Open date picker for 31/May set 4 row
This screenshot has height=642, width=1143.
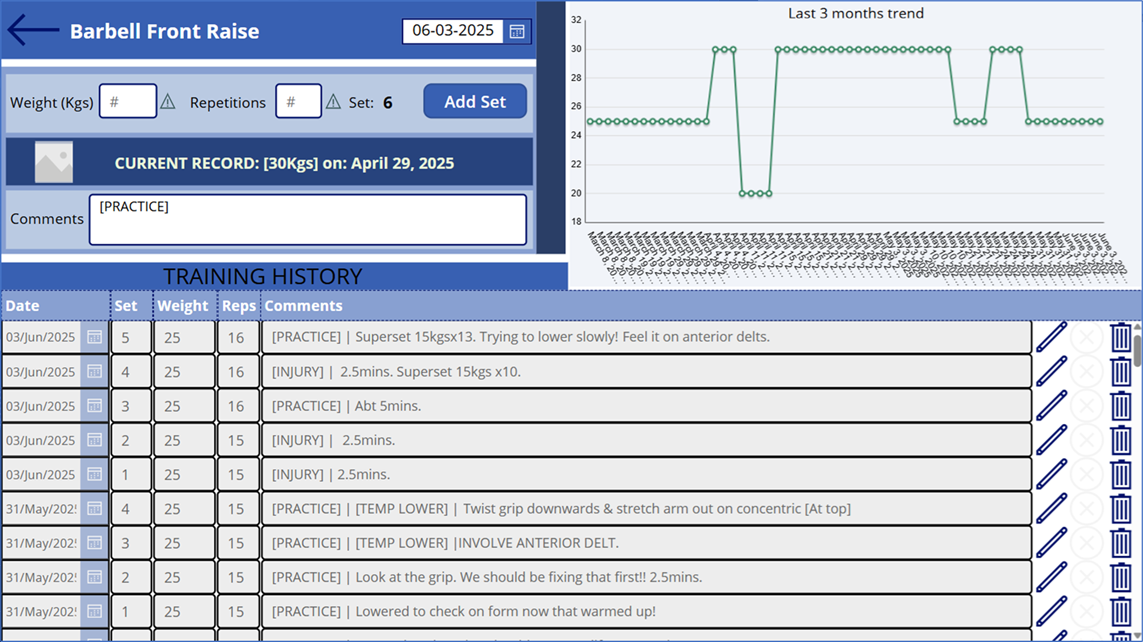94,509
